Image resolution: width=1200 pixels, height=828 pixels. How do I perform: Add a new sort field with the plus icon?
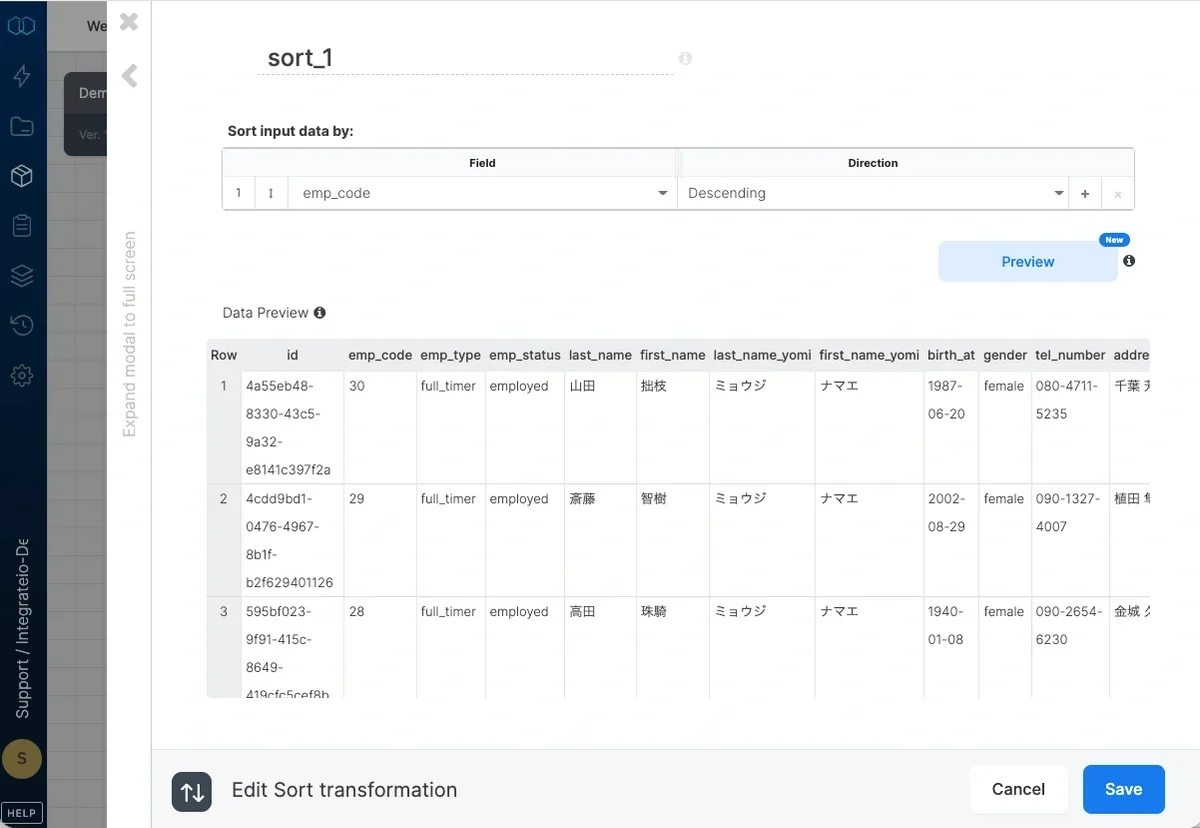1085,194
